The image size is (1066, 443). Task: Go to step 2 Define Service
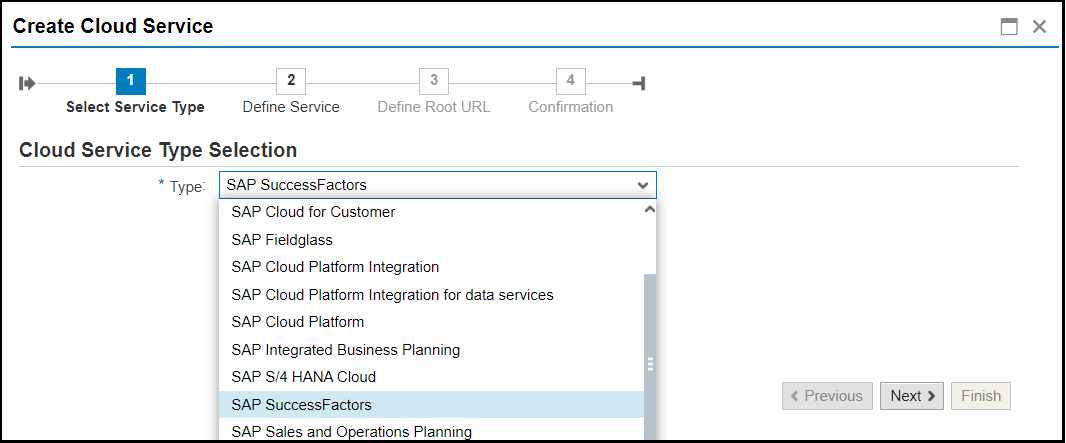click(x=291, y=82)
